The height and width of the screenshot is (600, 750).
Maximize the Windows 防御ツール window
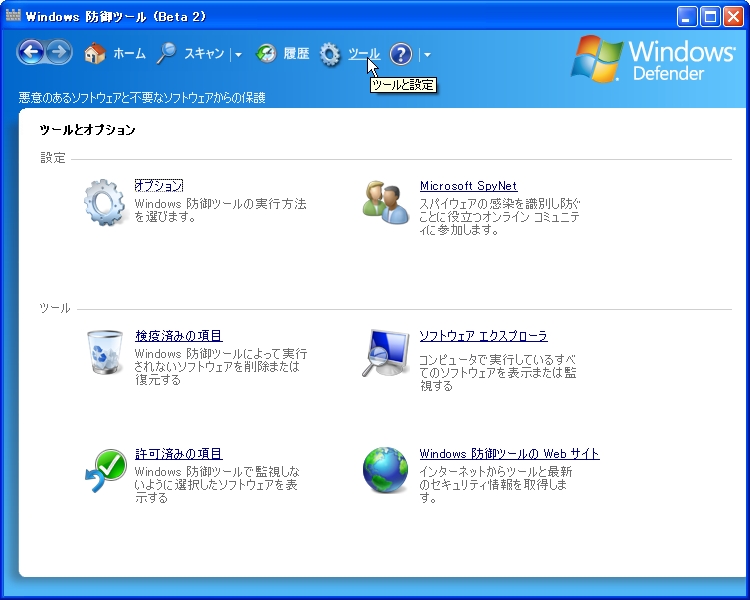click(x=710, y=17)
